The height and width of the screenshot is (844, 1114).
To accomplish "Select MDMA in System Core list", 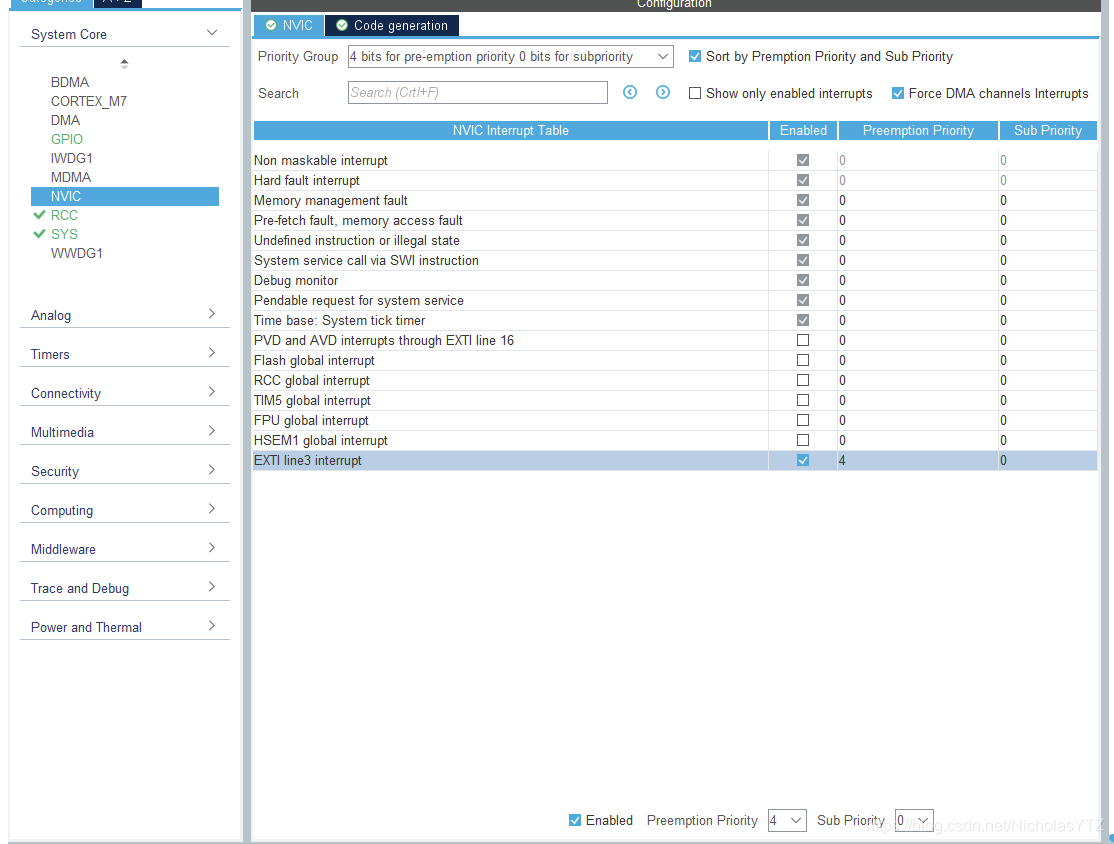I will pos(71,177).
